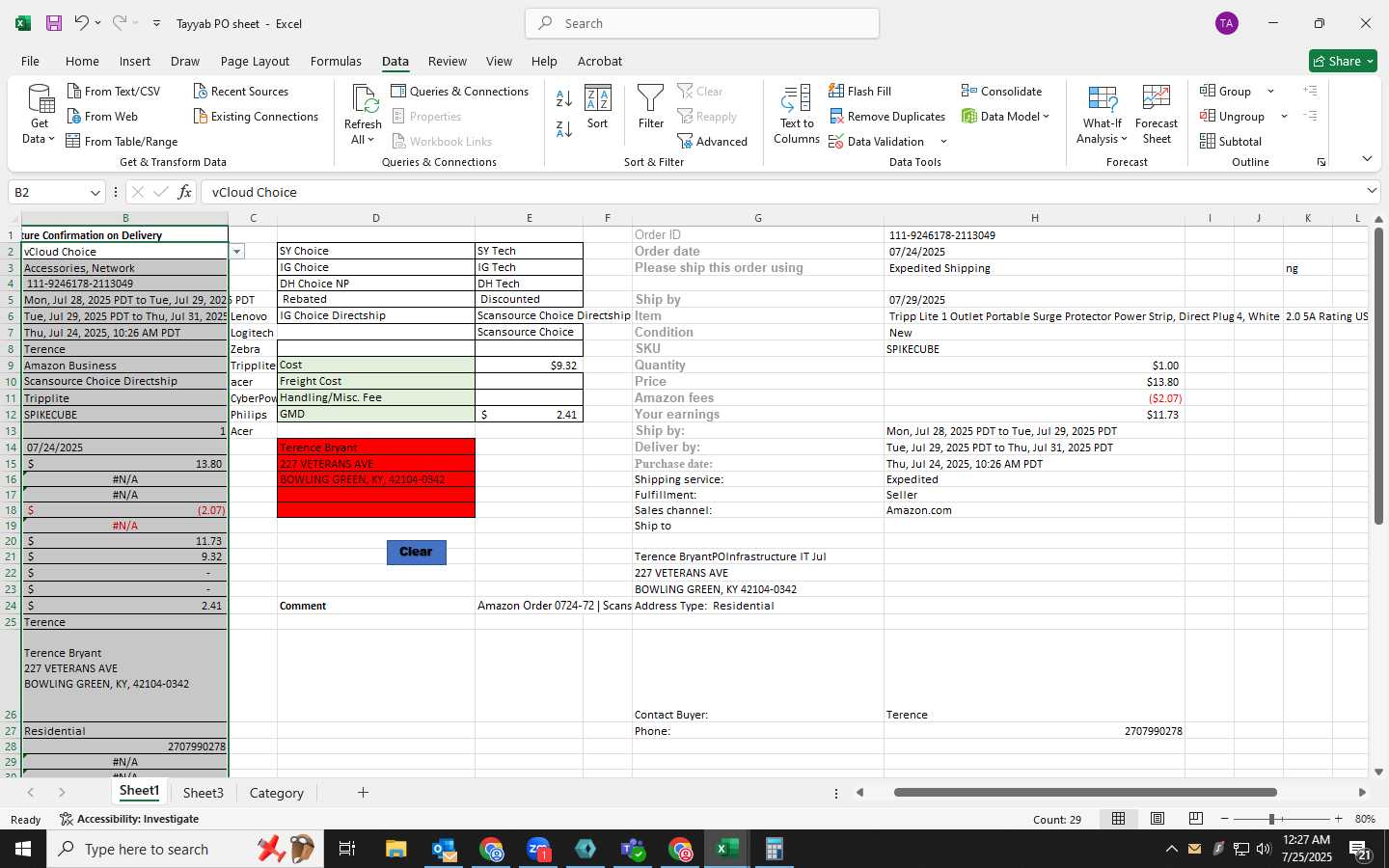Open Queries & Connections pane
Screen dimensions: 1389x868
point(460,91)
